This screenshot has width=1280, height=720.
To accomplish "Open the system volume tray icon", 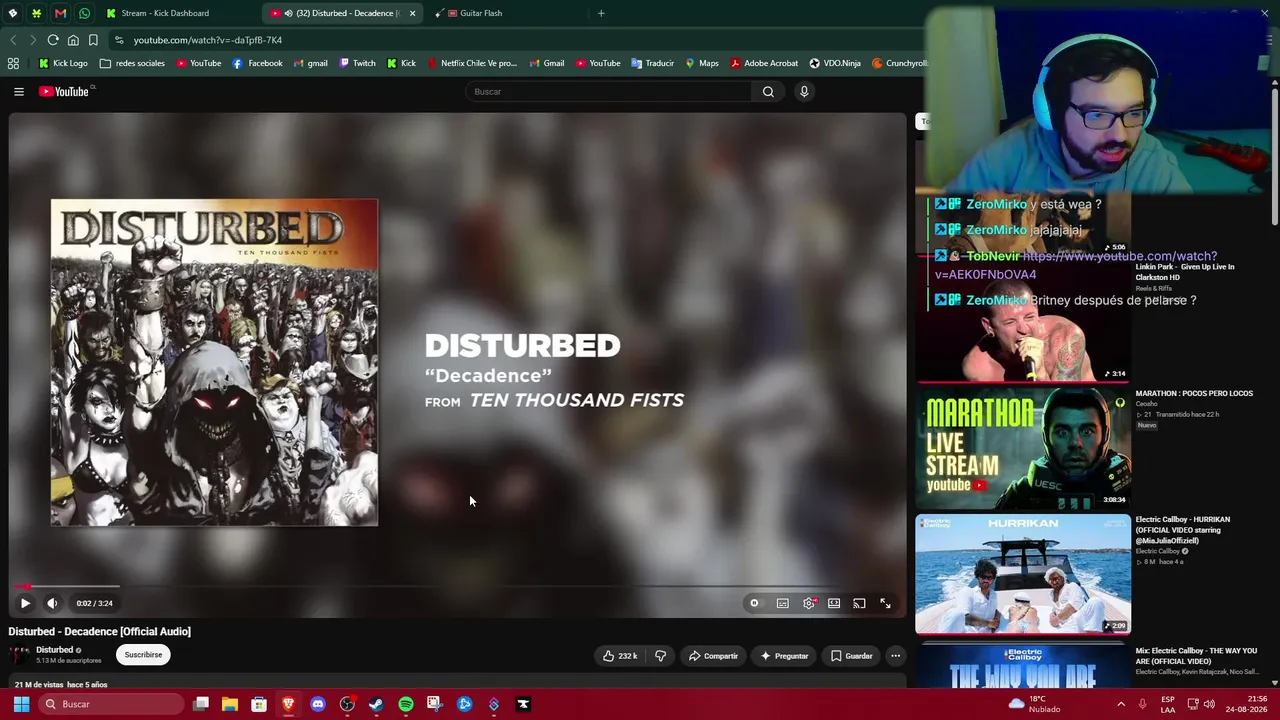I will click(1208, 704).
